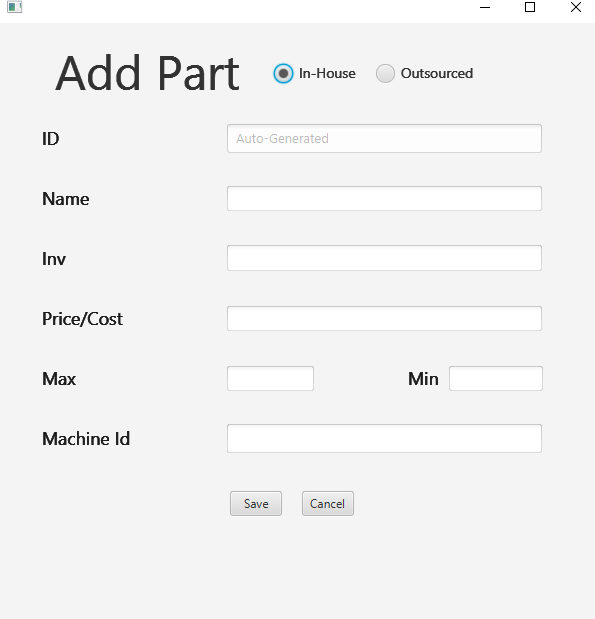Click the Price/Cost label
This screenshot has height=619, width=595.
point(83,319)
